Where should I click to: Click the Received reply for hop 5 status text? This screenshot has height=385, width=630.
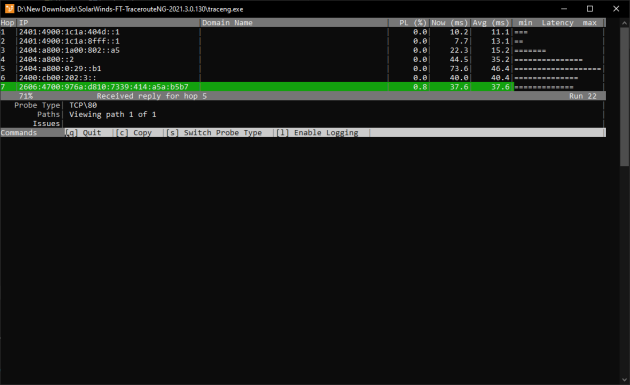click(151, 96)
